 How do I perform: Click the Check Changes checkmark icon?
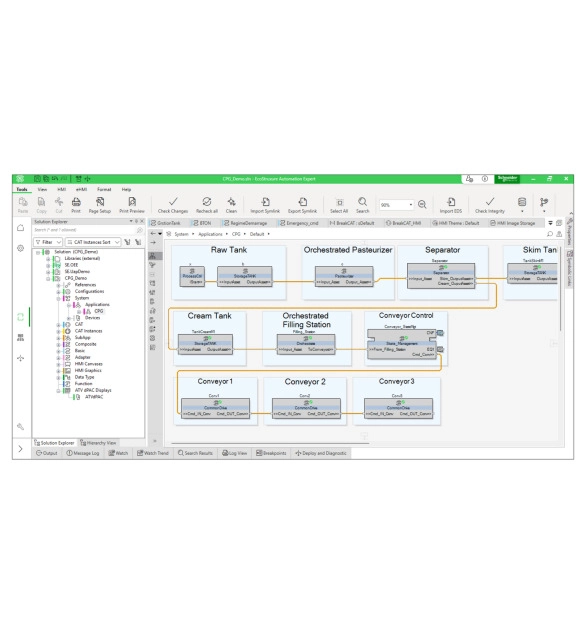pos(173,201)
